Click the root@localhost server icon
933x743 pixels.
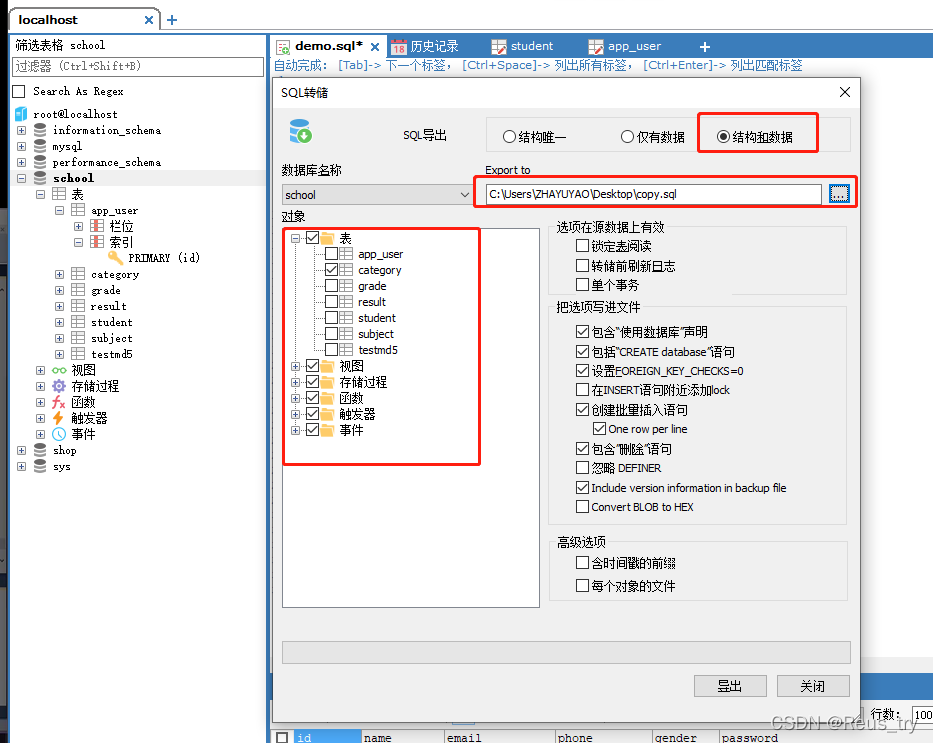tap(21, 114)
